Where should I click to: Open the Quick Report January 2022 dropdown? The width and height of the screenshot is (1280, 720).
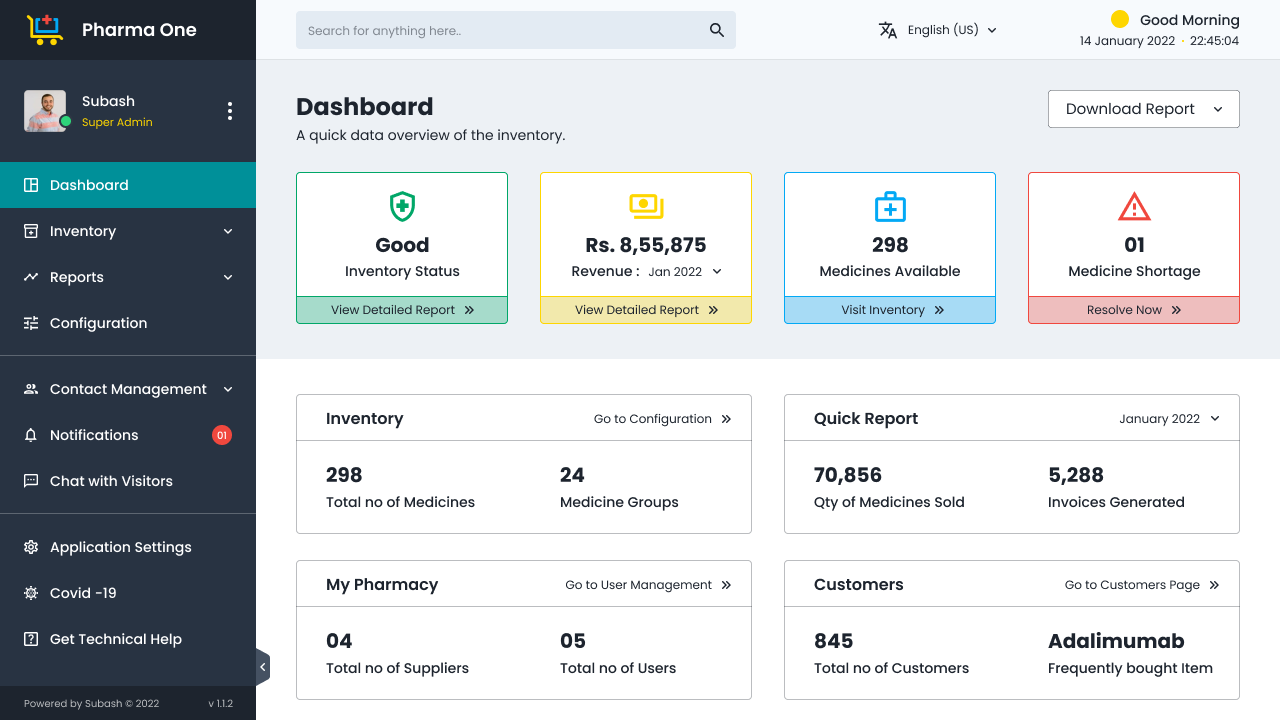1170,419
